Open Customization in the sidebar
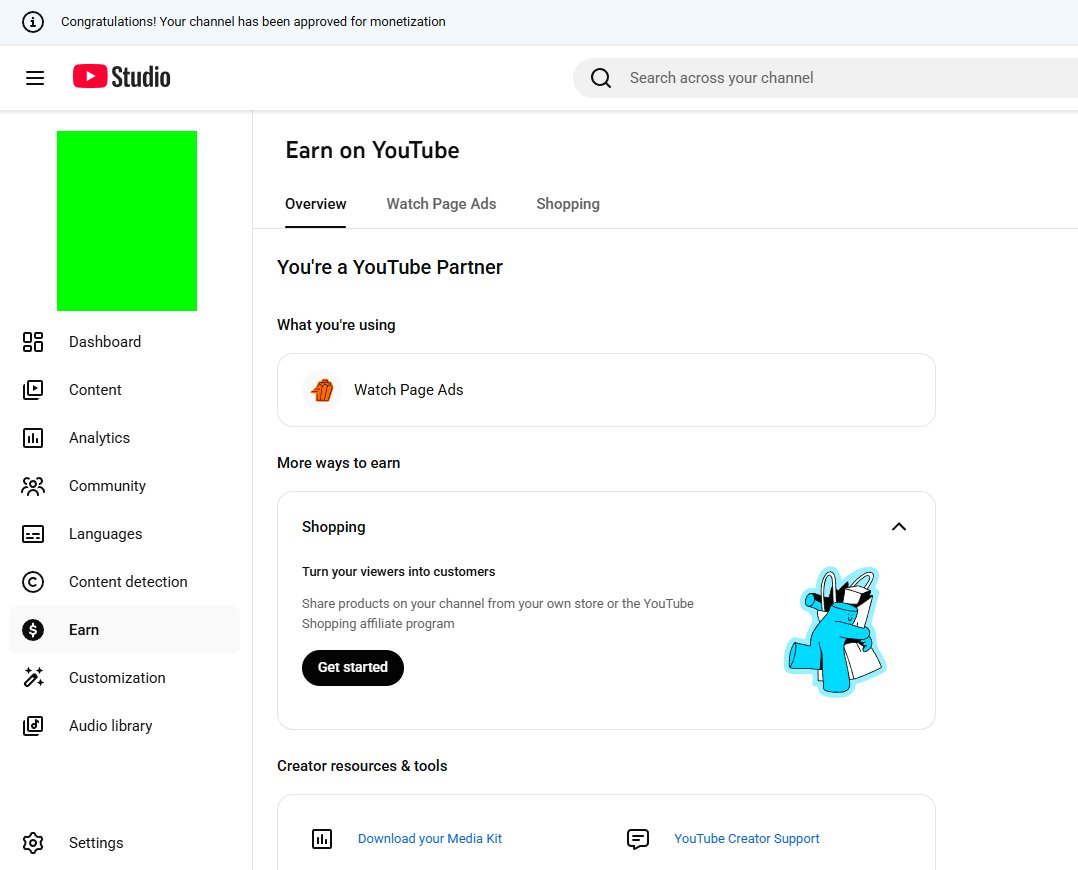This screenshot has width=1078, height=870. 124,677
